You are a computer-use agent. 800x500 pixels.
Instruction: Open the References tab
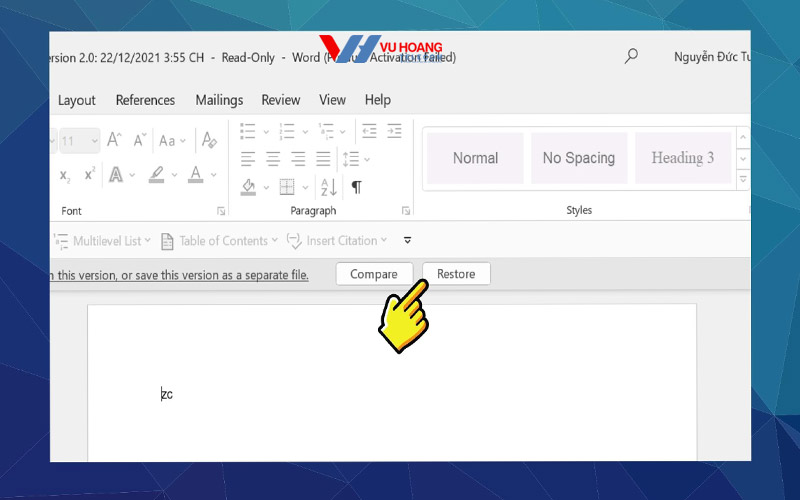tap(145, 100)
